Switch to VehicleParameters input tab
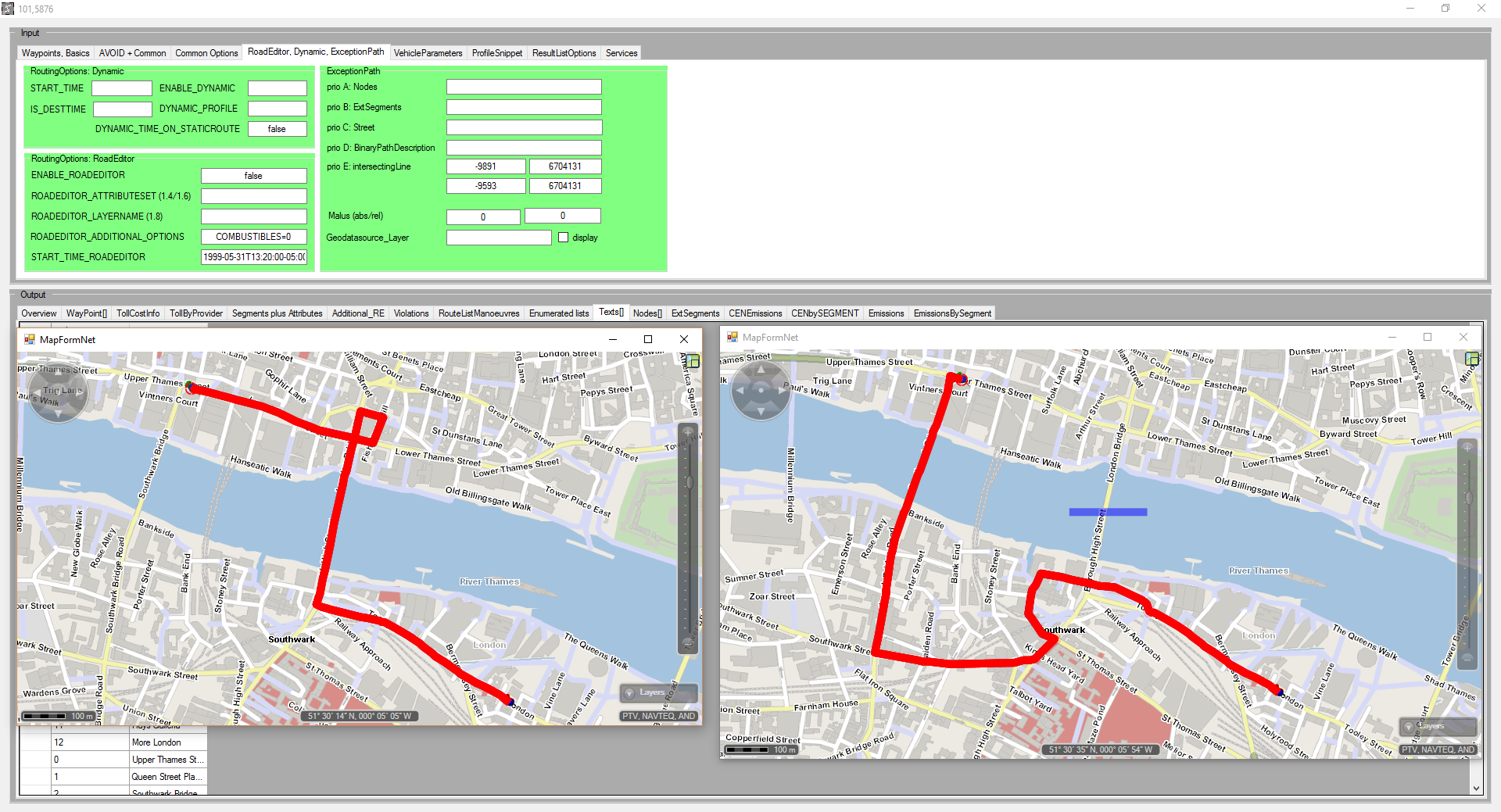Viewport: 1501px width, 812px height. 428,53
